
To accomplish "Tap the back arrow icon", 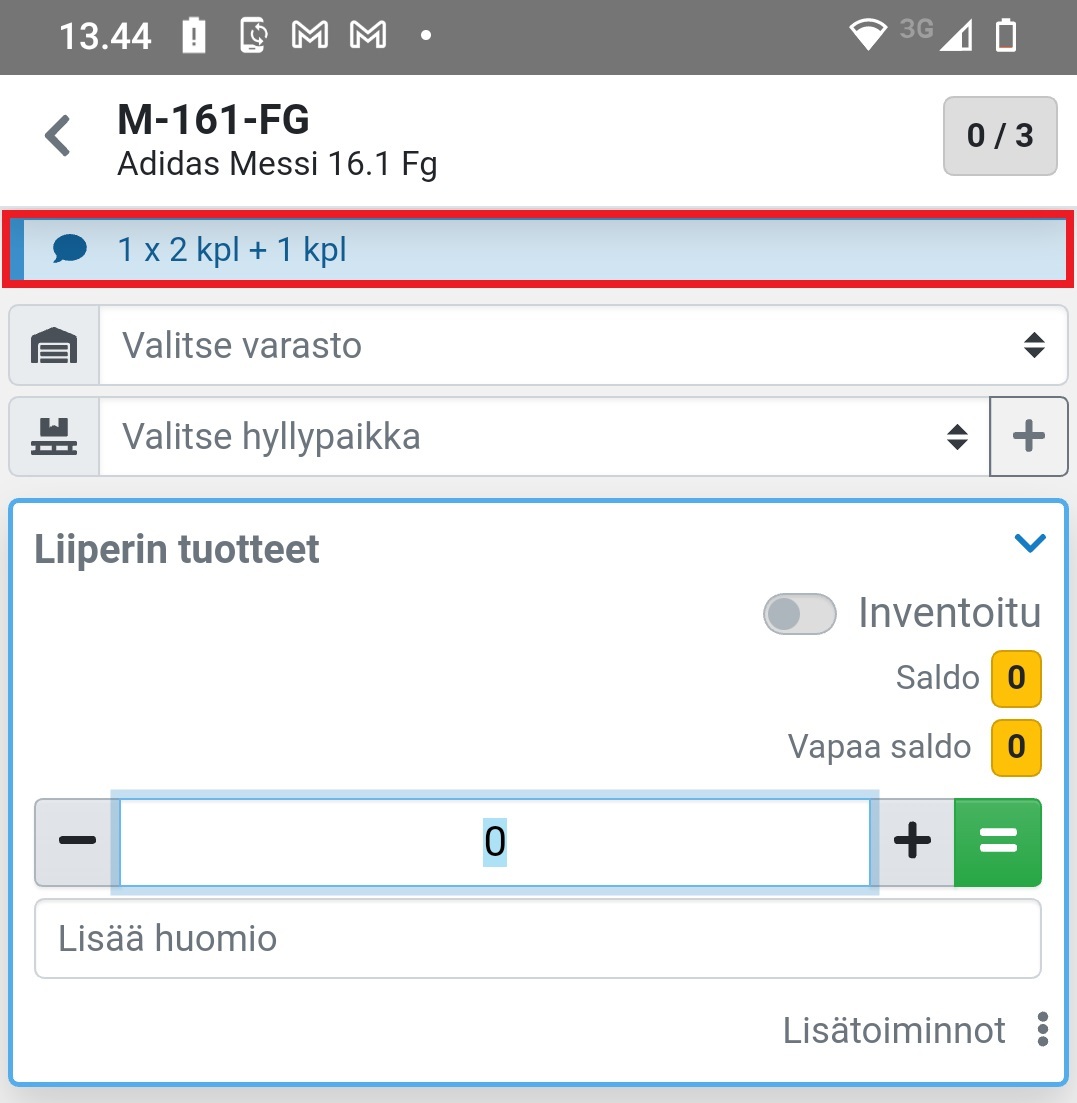I will (59, 136).
